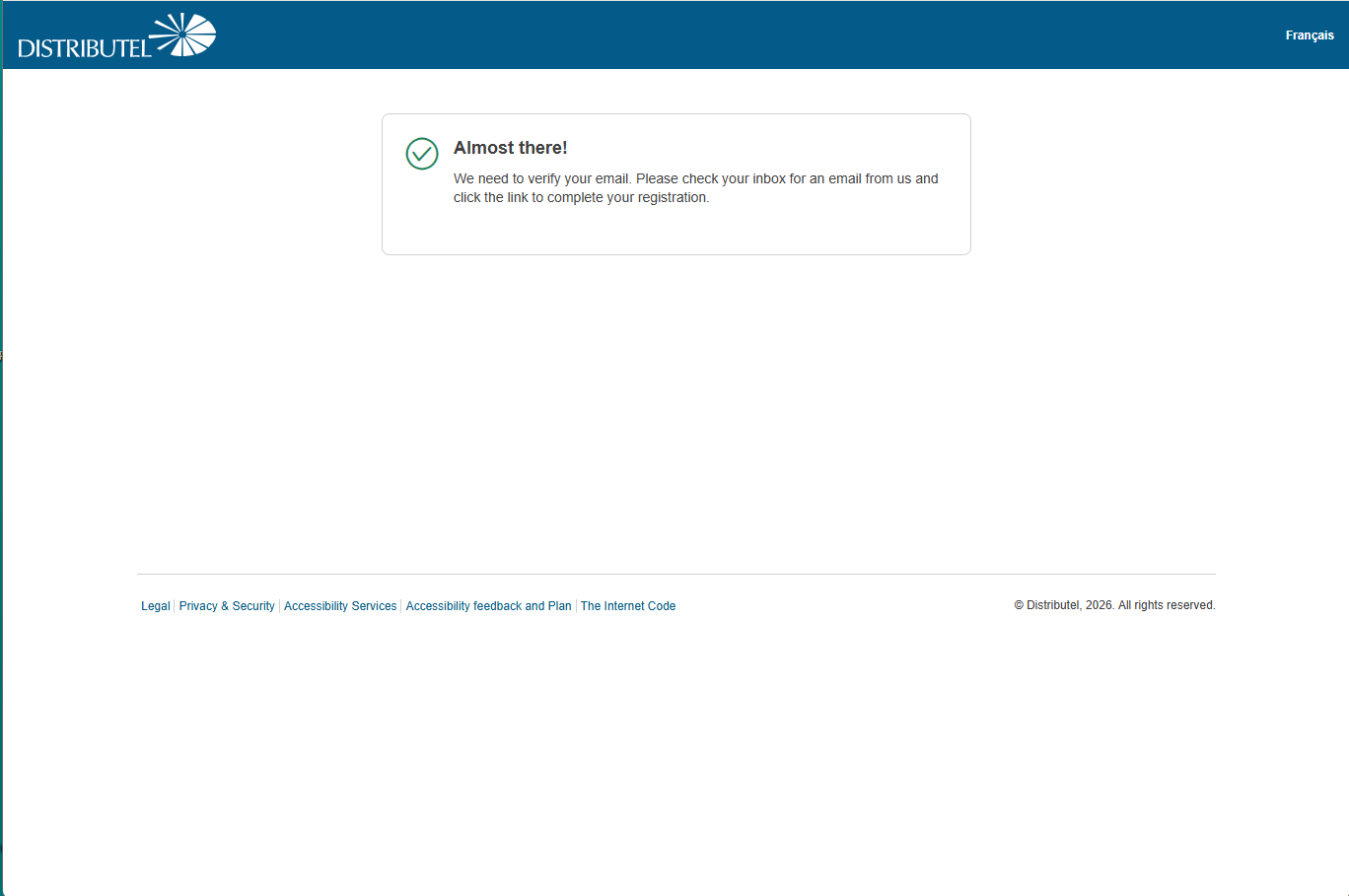The image size is (1349, 896).
Task: Click the Distributel wordmark logo
Action: point(84,47)
